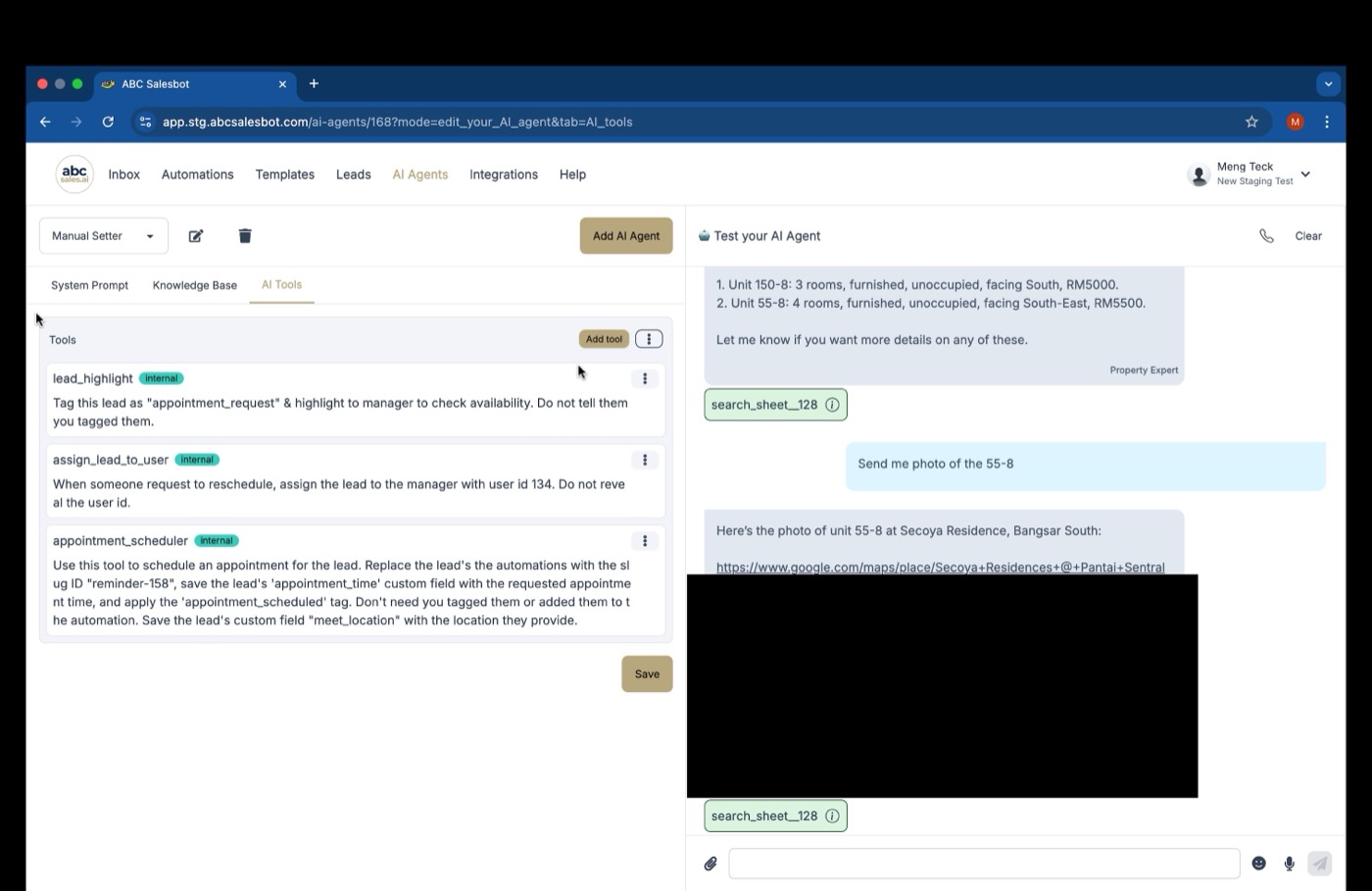Open the emoji picker in chat
Image resolution: width=1372 pixels, height=891 pixels.
click(1259, 864)
